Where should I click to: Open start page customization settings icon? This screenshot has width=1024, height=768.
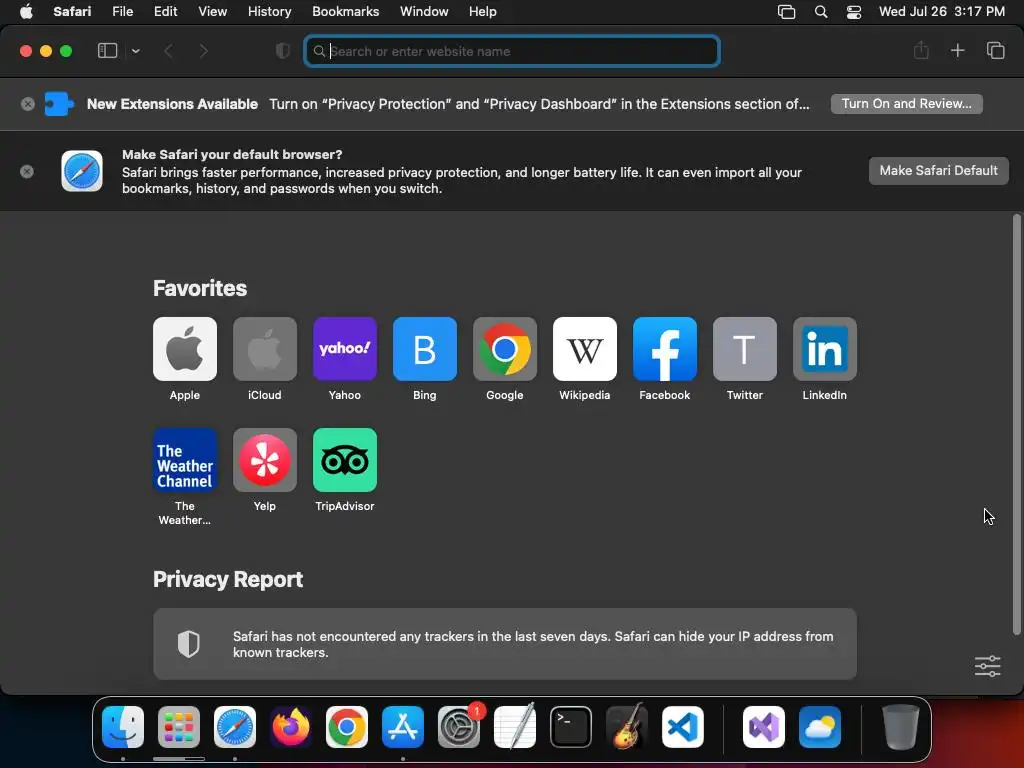(987, 666)
